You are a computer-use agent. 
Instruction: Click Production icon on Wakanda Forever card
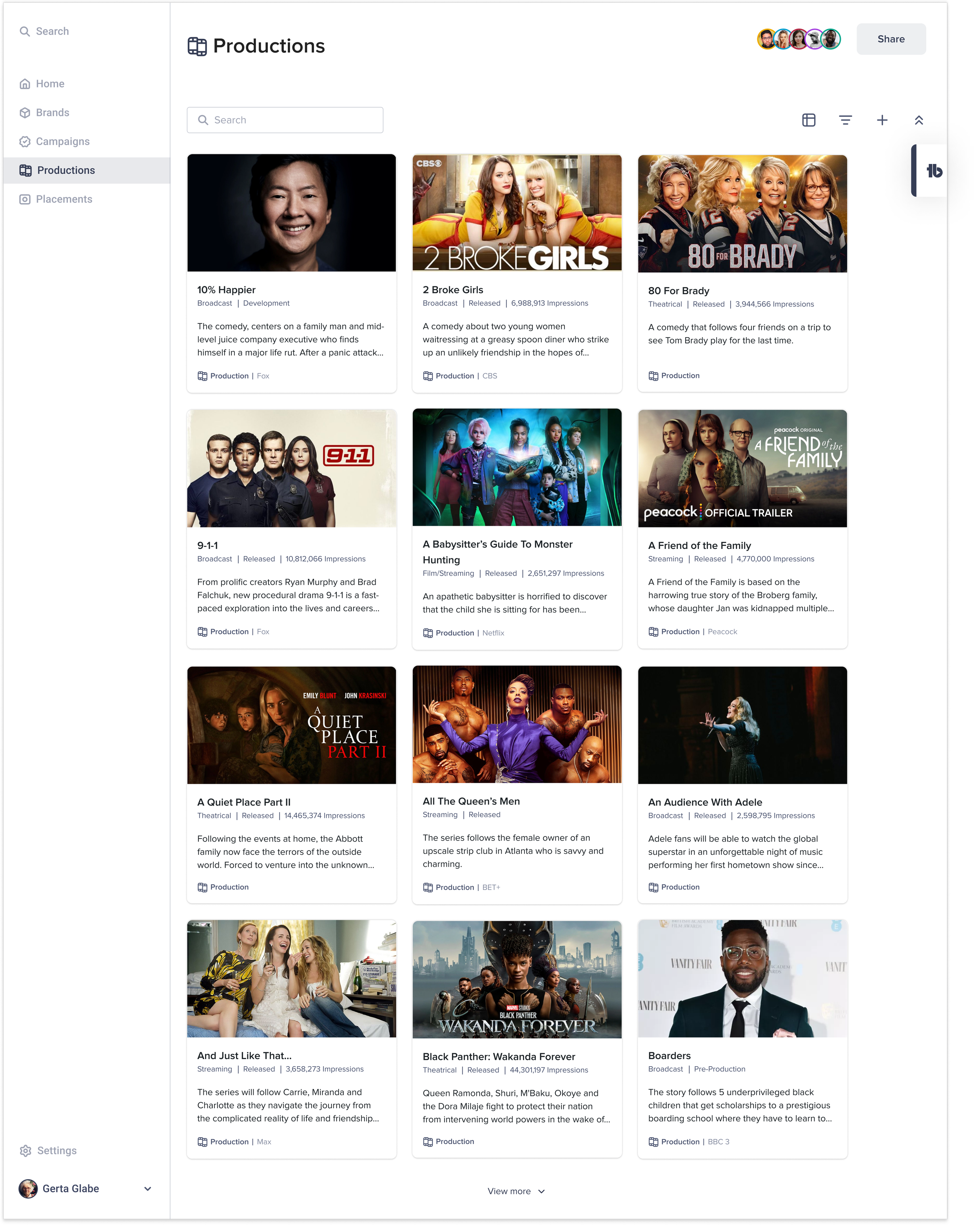coord(428,1142)
